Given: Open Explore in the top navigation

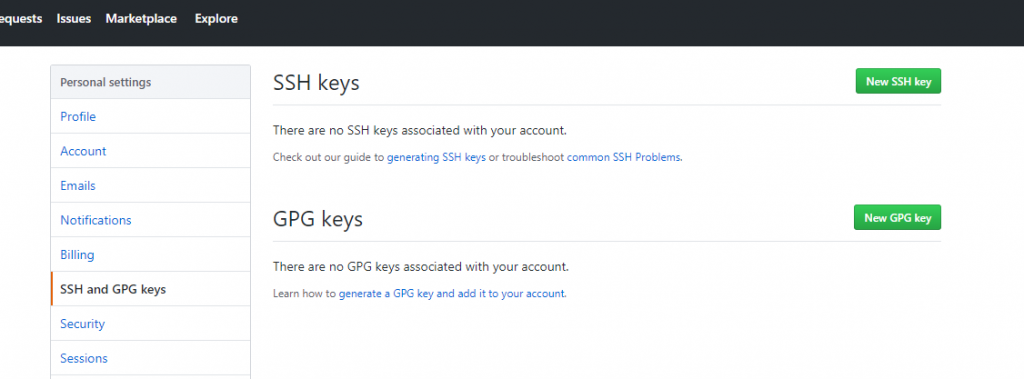Looking at the screenshot, I should (216, 19).
